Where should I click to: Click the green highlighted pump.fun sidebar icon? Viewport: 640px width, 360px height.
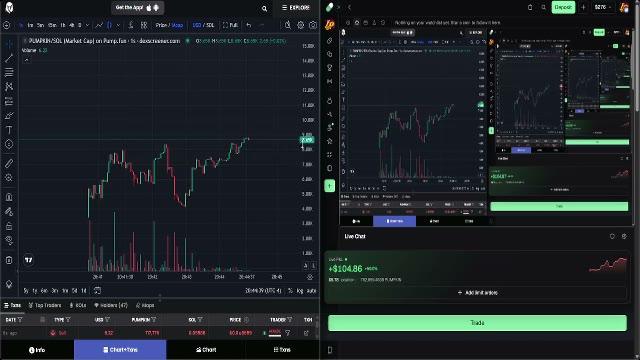pyautogui.click(x=329, y=186)
